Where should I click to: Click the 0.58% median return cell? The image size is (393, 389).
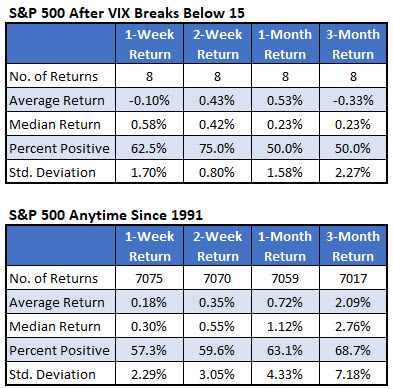(150, 124)
